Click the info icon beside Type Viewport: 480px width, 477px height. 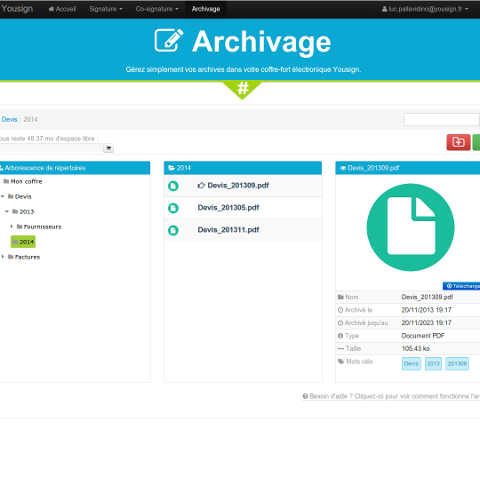coord(341,336)
